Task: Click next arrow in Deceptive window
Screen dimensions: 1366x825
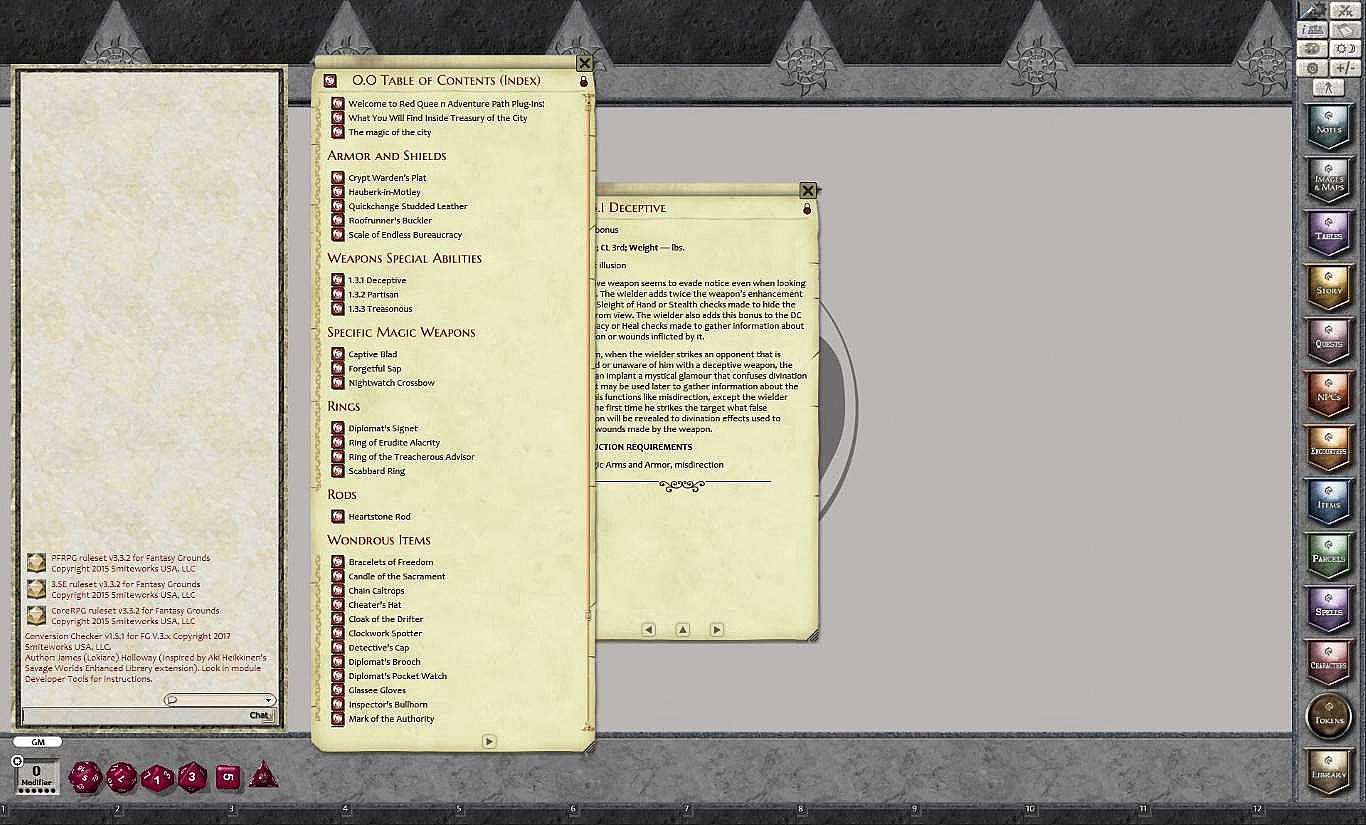Action: point(716,630)
